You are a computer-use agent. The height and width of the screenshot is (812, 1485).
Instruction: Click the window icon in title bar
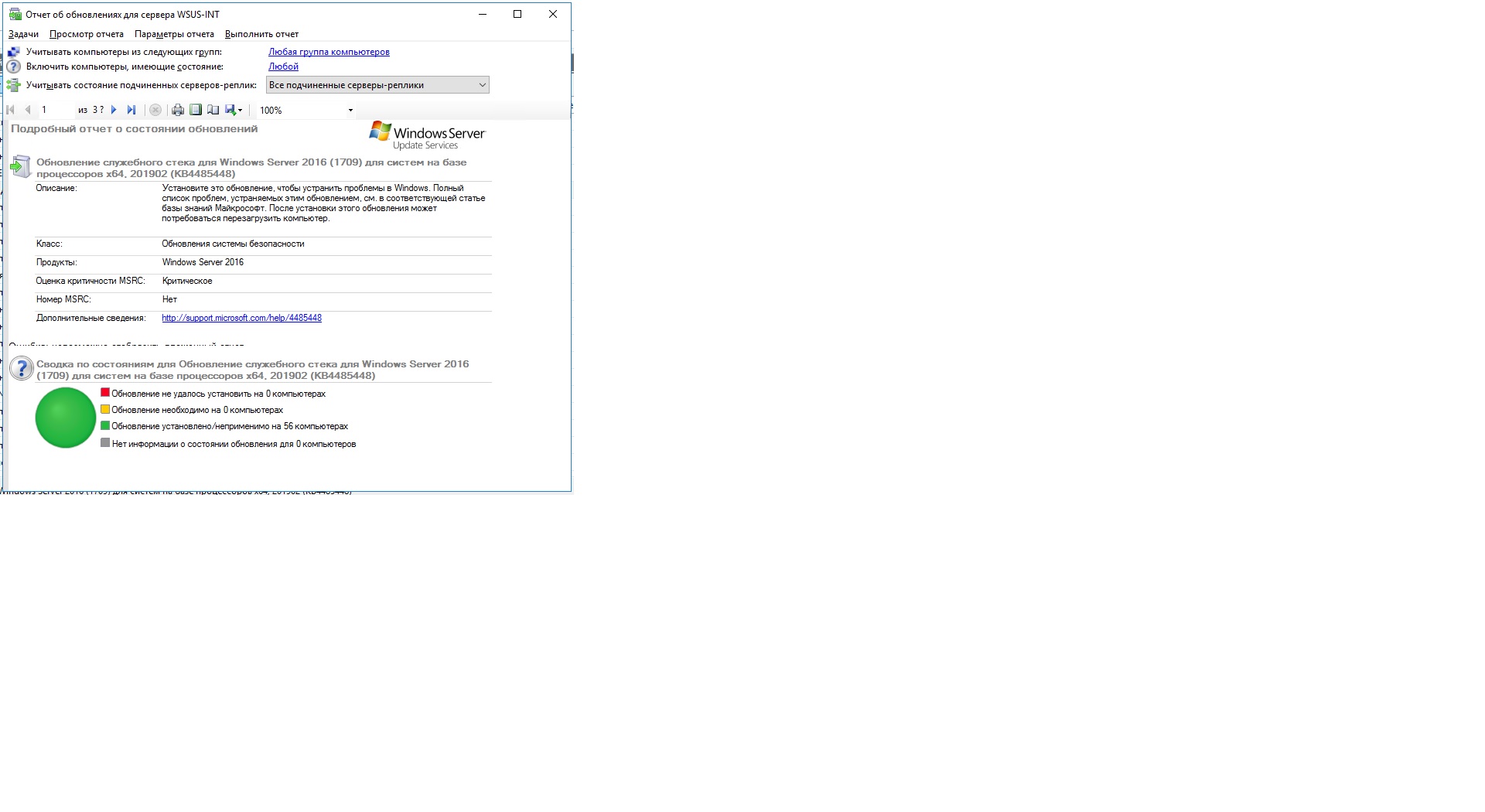(x=15, y=14)
